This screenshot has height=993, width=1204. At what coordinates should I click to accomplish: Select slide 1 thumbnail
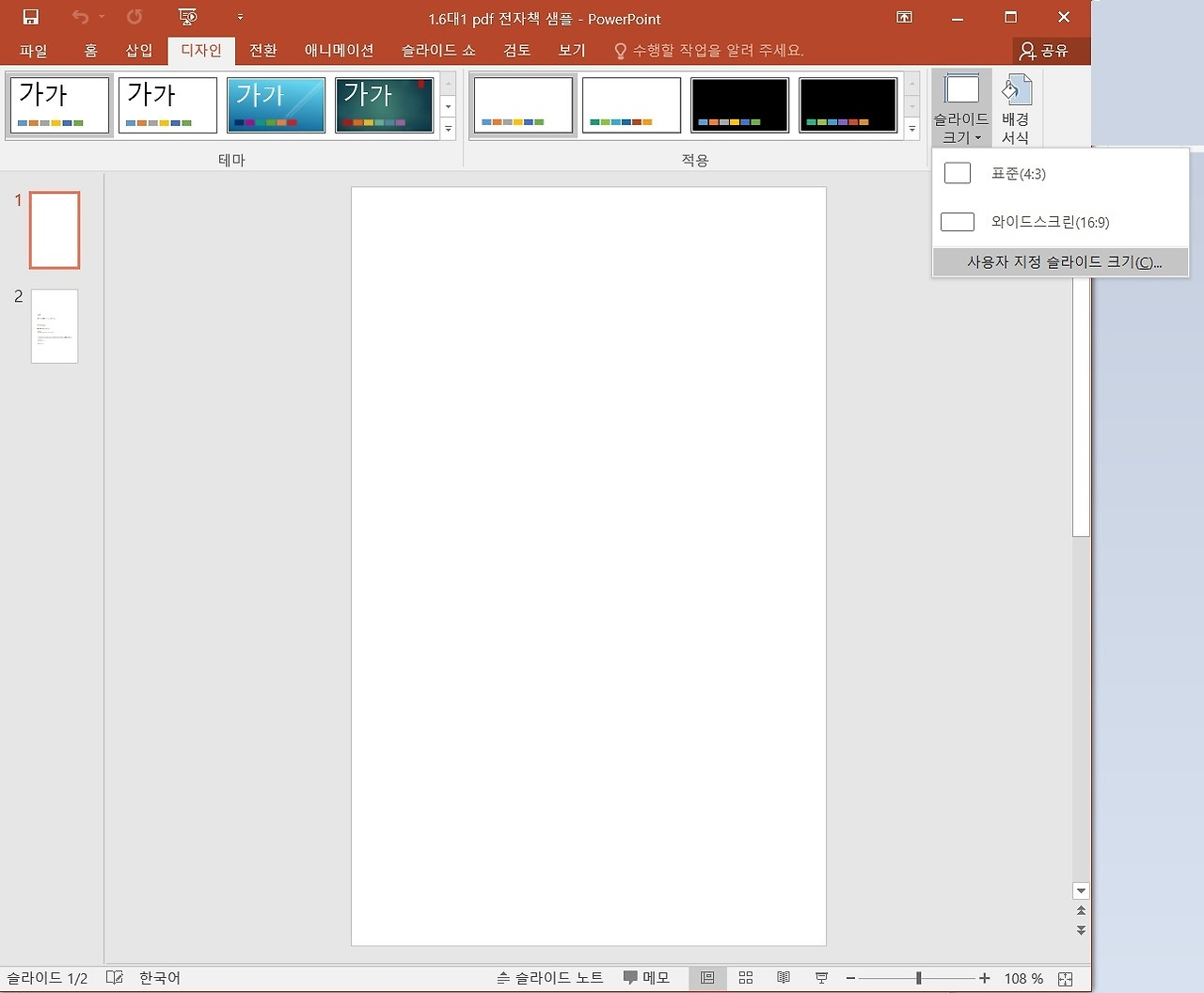pyautogui.click(x=55, y=230)
